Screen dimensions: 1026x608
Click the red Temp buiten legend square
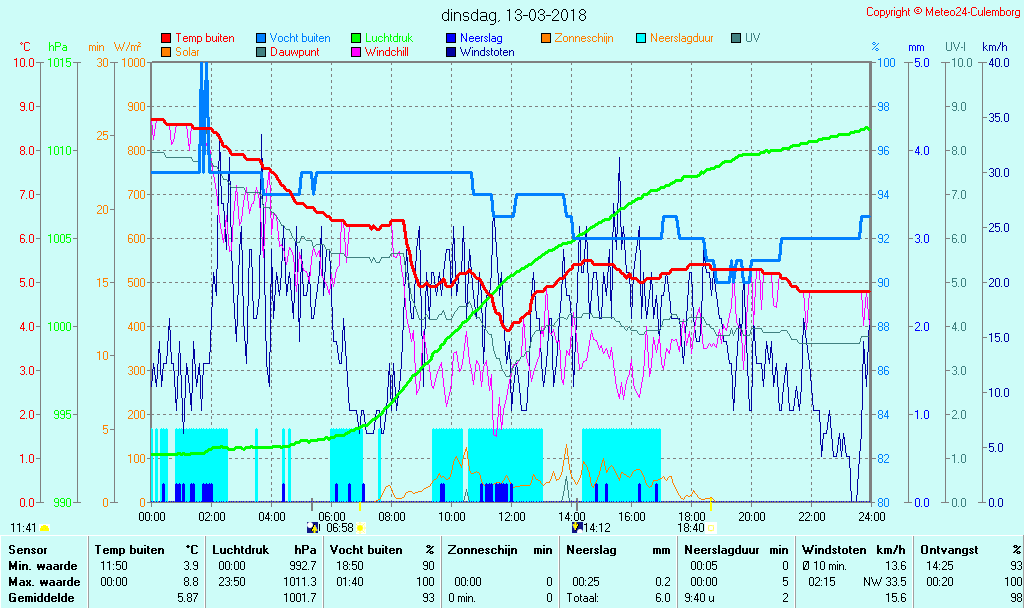(x=166, y=38)
